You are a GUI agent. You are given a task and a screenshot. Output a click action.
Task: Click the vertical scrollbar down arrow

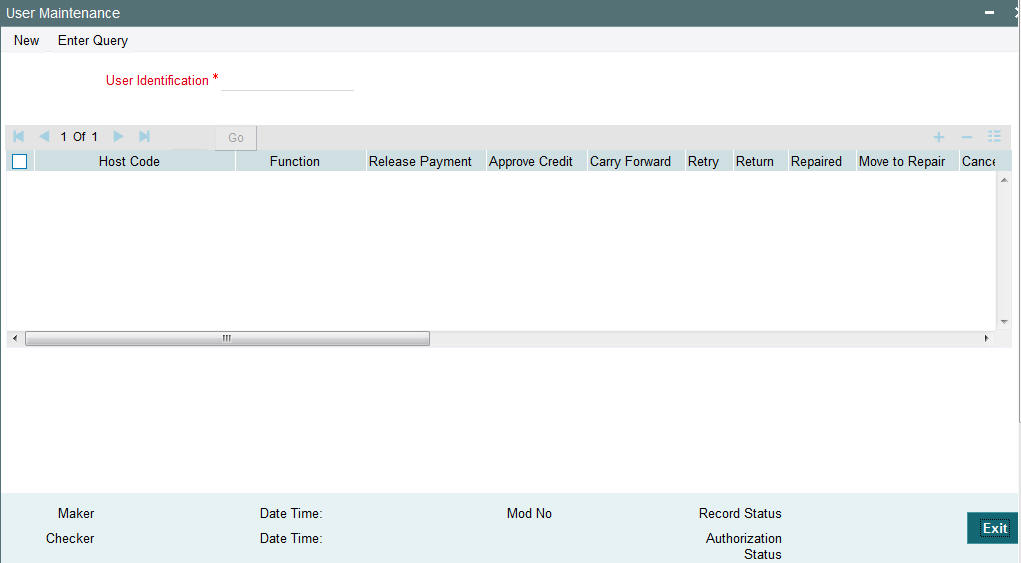[1004, 322]
